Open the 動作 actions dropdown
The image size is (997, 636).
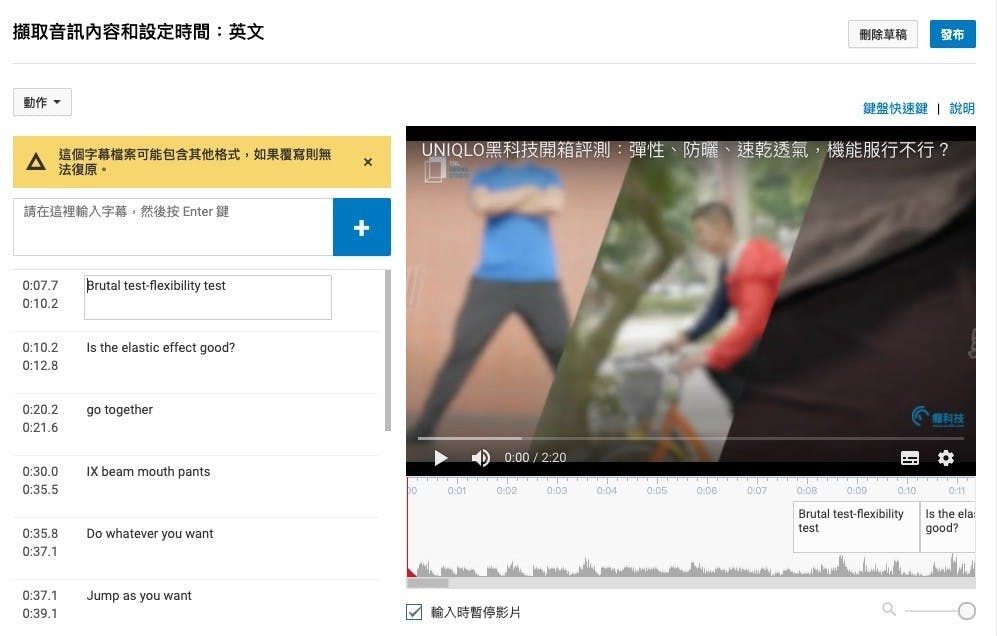pos(42,102)
